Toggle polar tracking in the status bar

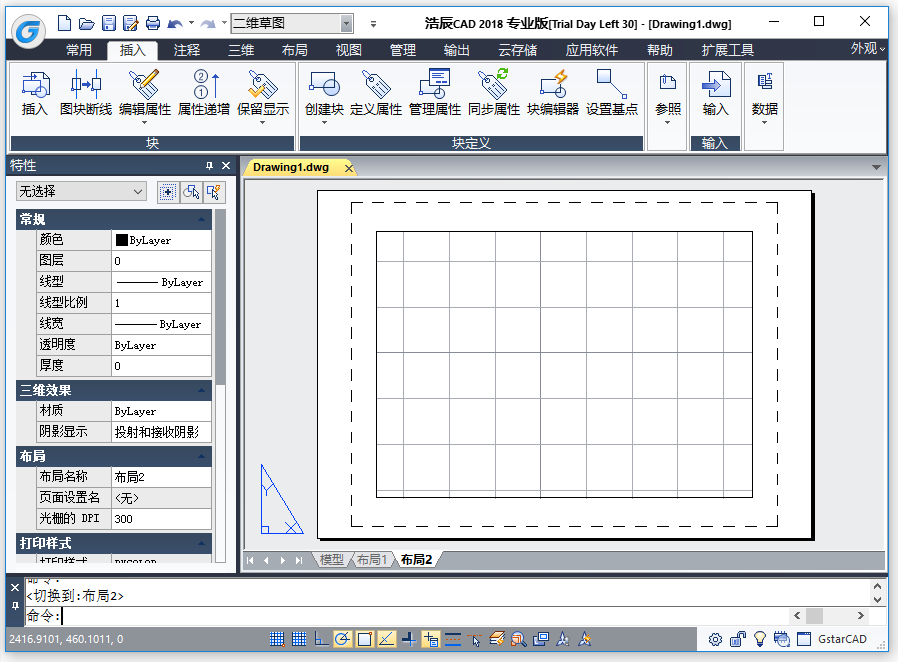[343, 640]
